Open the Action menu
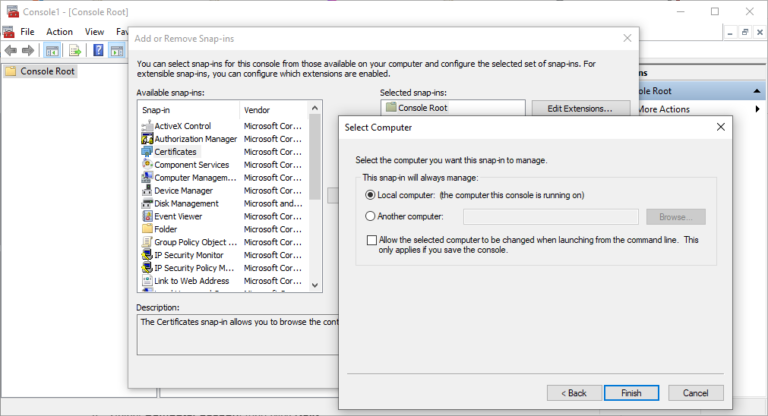This screenshot has width=768, height=416. tap(59, 31)
